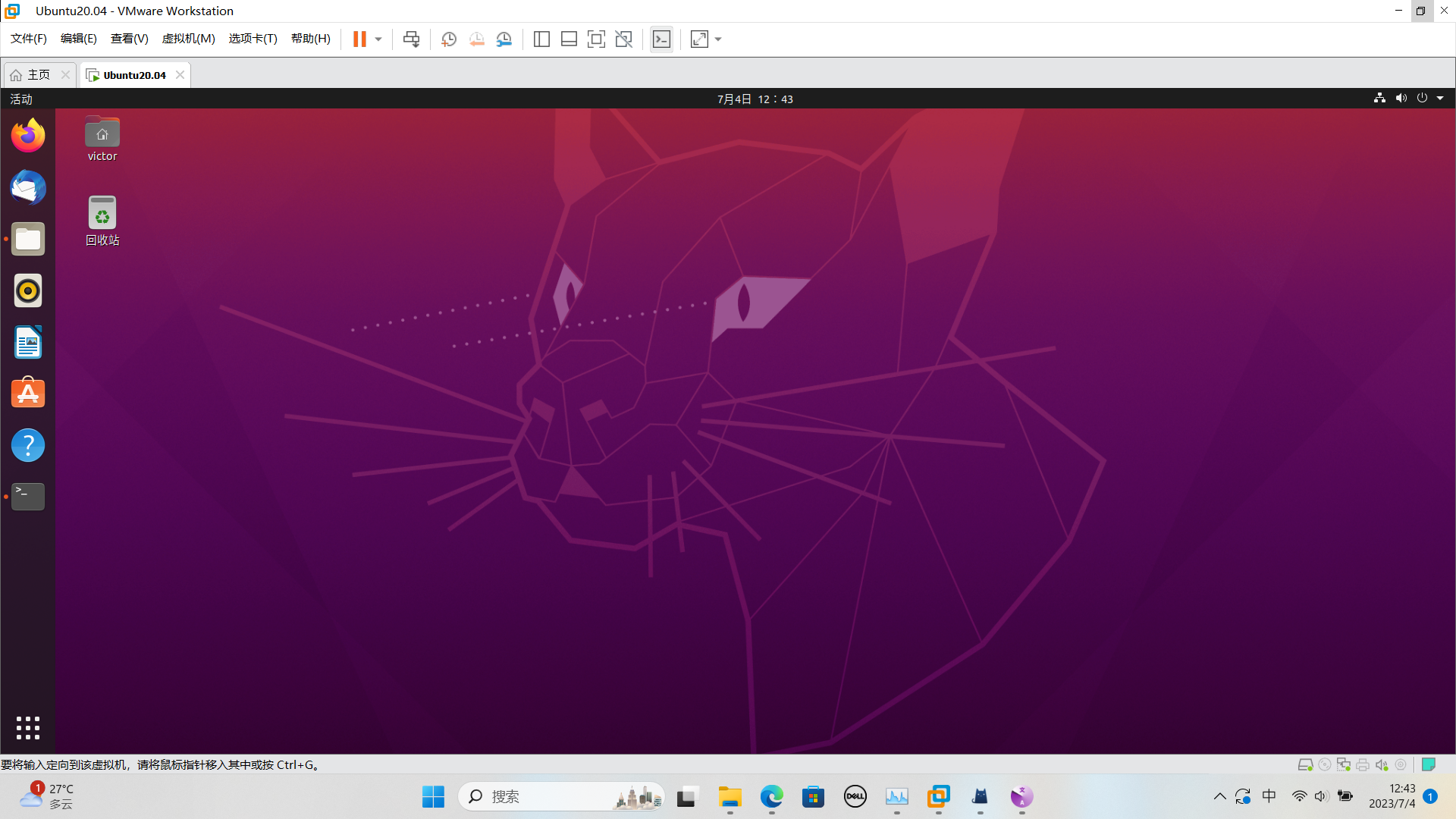Open the Windows notification center badge
The width and height of the screenshot is (1456, 819).
pos(1430,796)
